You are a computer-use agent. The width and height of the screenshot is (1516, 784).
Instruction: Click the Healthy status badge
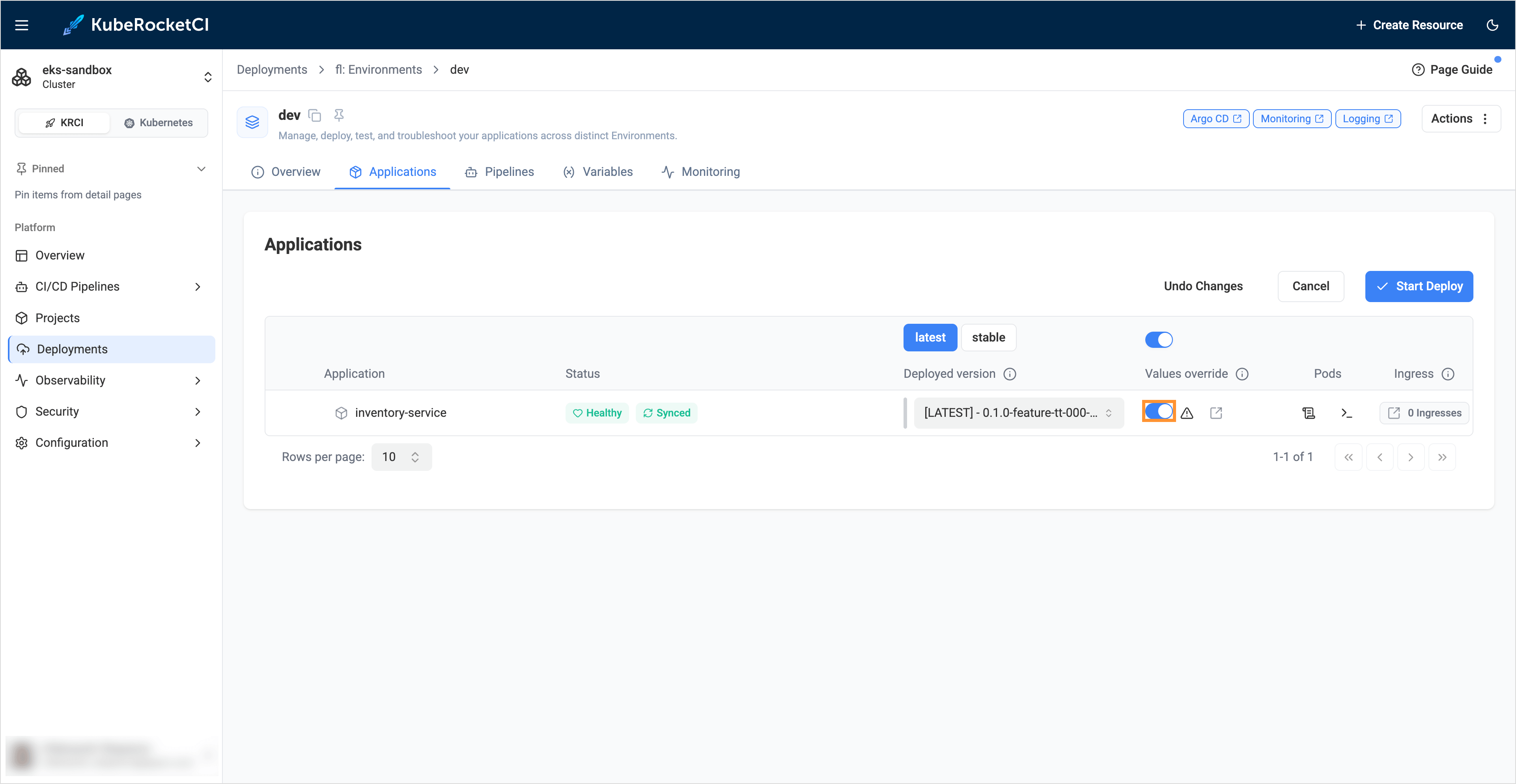point(597,413)
